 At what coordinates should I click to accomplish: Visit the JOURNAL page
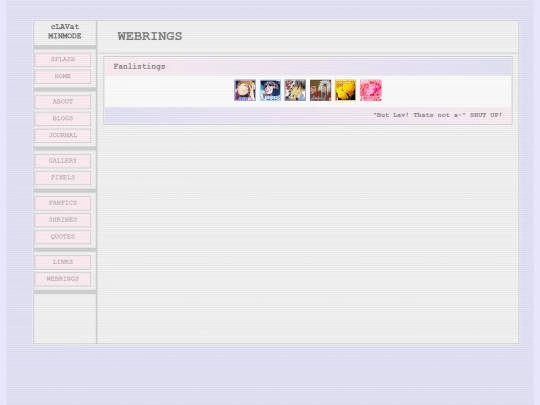coord(63,136)
